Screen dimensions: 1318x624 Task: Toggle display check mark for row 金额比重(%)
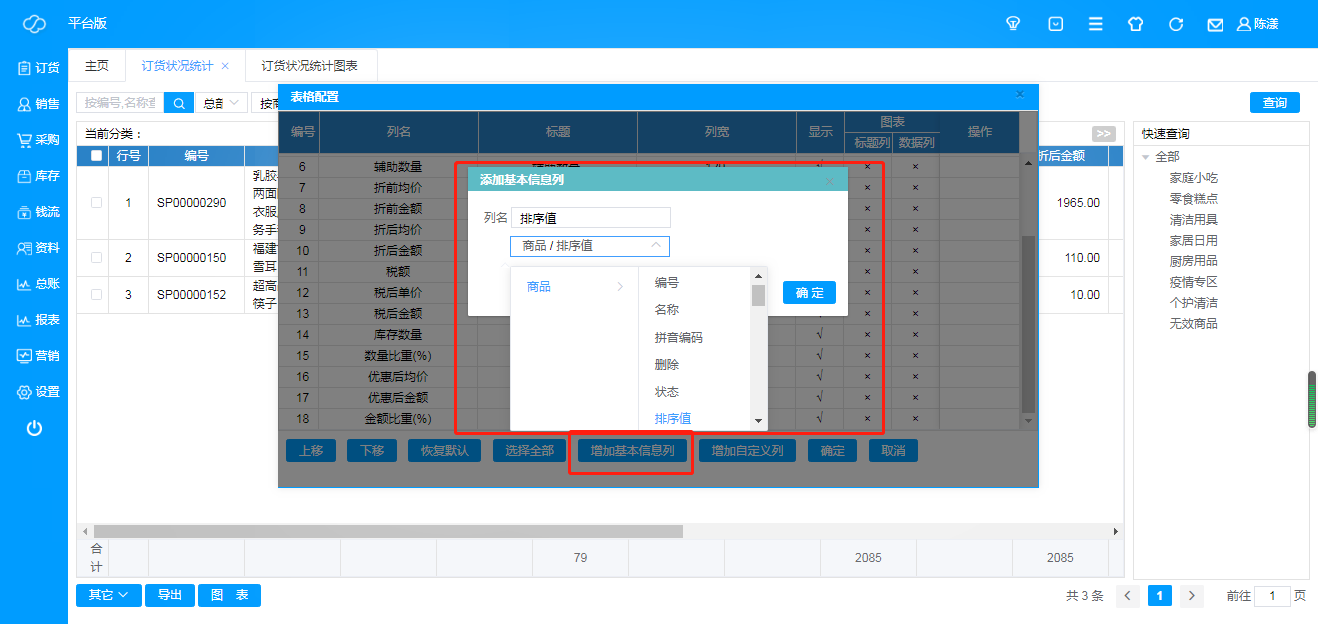(x=820, y=418)
